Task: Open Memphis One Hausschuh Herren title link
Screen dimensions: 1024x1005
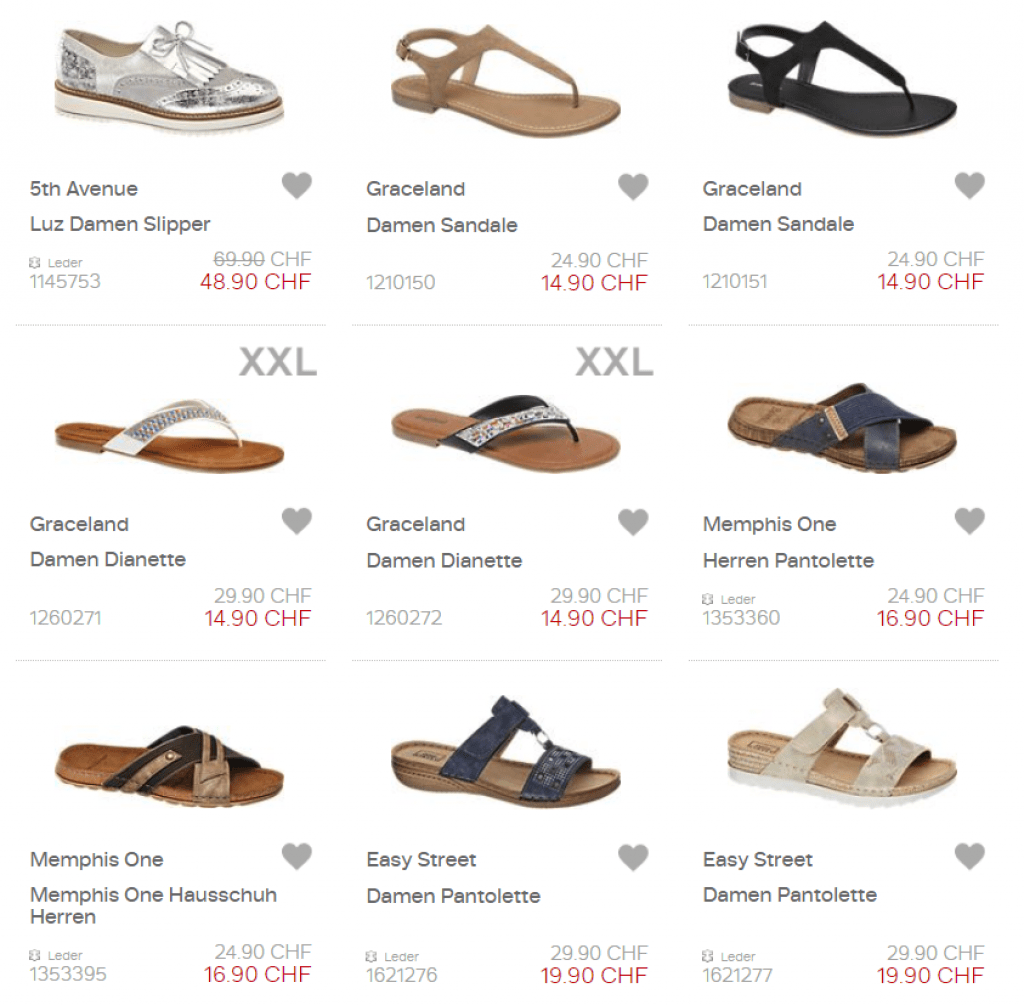Action: 153,906
